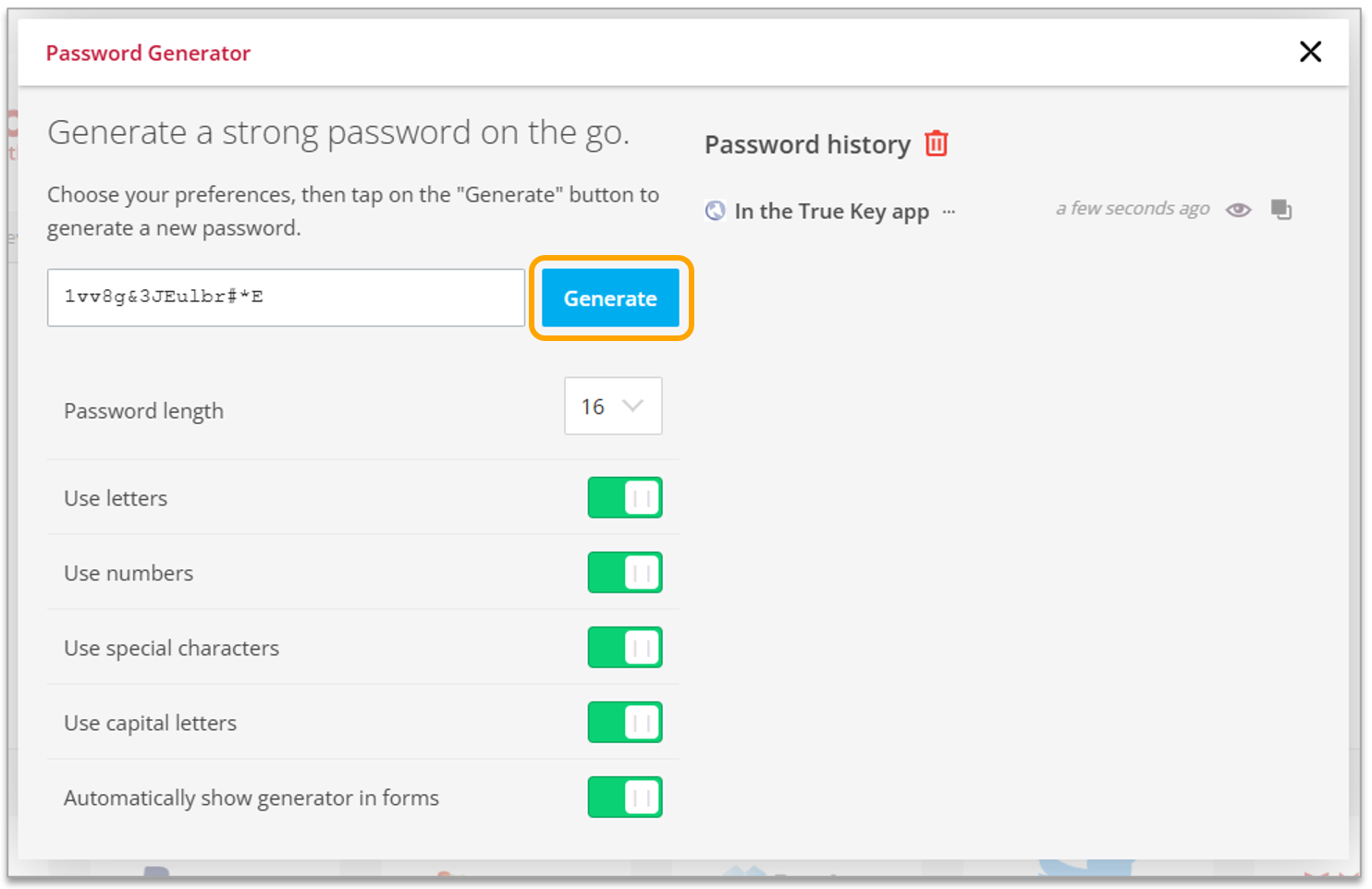Close the Password Generator dialog
Viewport: 1372px width, 889px height.
click(x=1310, y=52)
